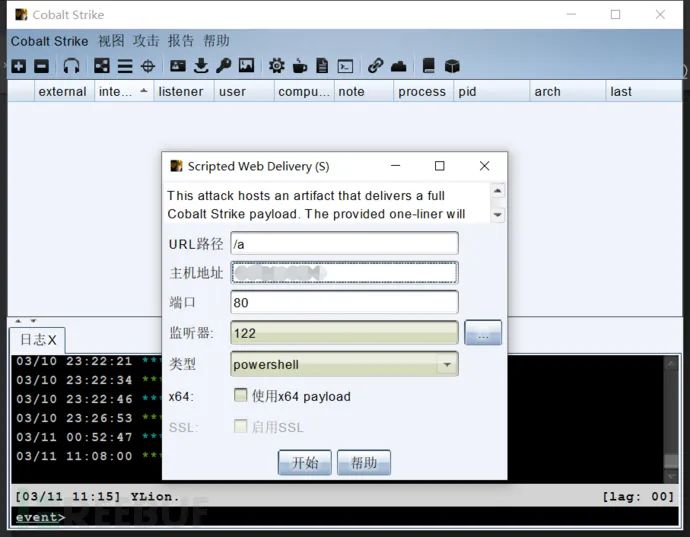Click the Scripted Web Delivery terminal icon
Image resolution: width=690 pixels, height=537 pixels.
click(345, 66)
